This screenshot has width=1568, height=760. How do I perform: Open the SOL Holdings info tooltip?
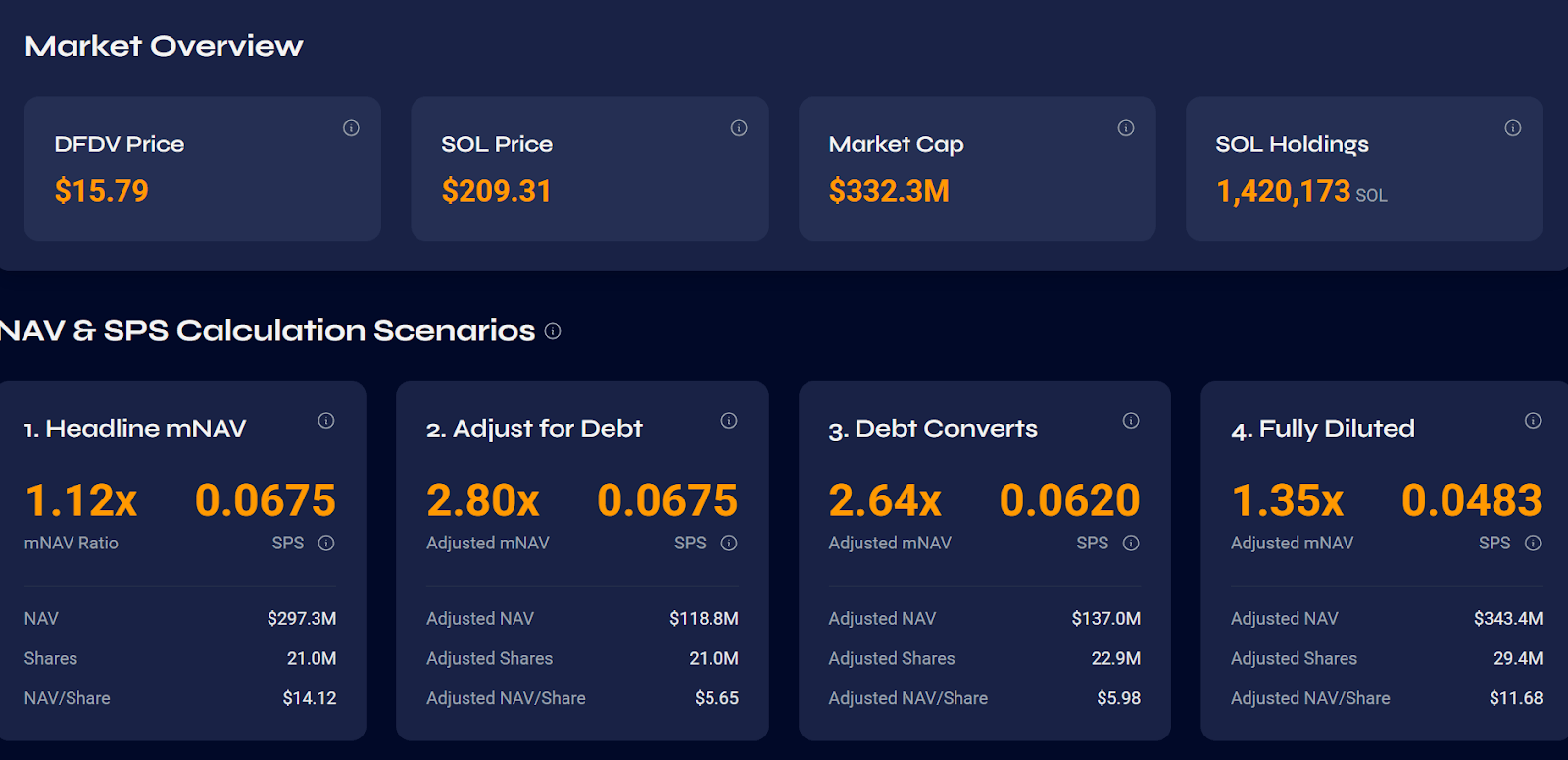[x=1512, y=128]
